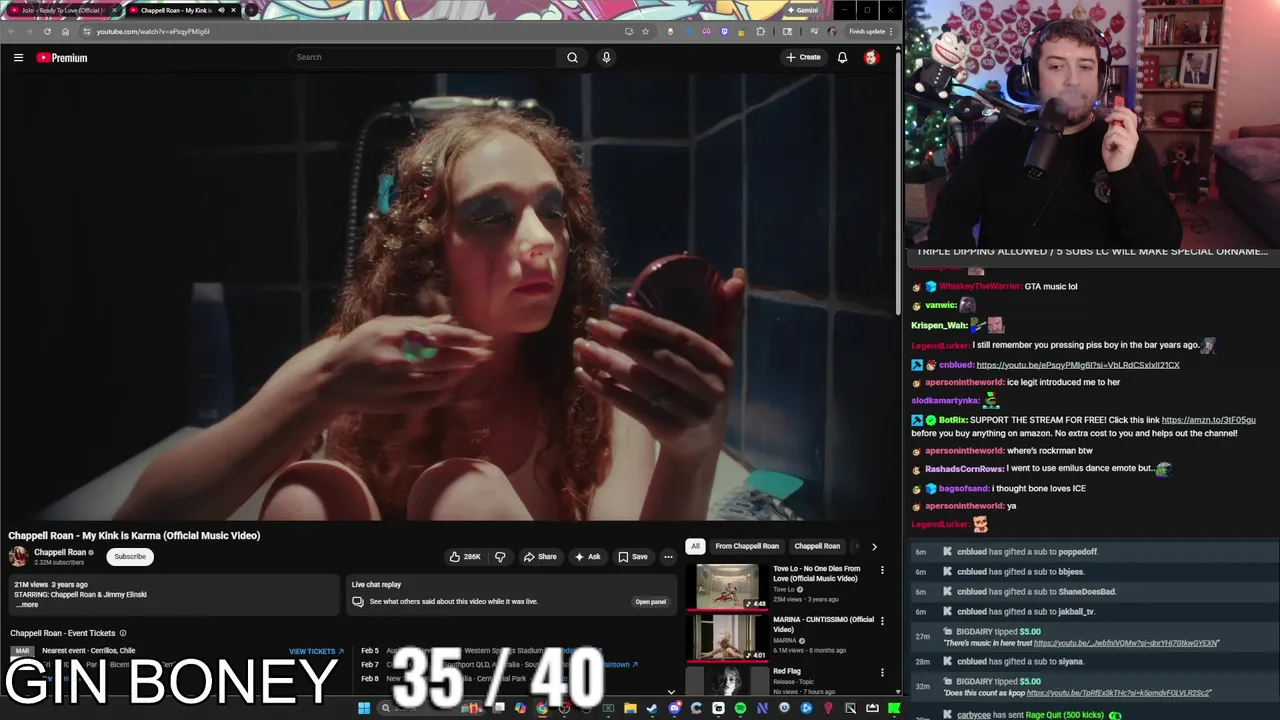Click the Ask button
Image resolution: width=1280 pixels, height=720 pixels.
(x=587, y=557)
